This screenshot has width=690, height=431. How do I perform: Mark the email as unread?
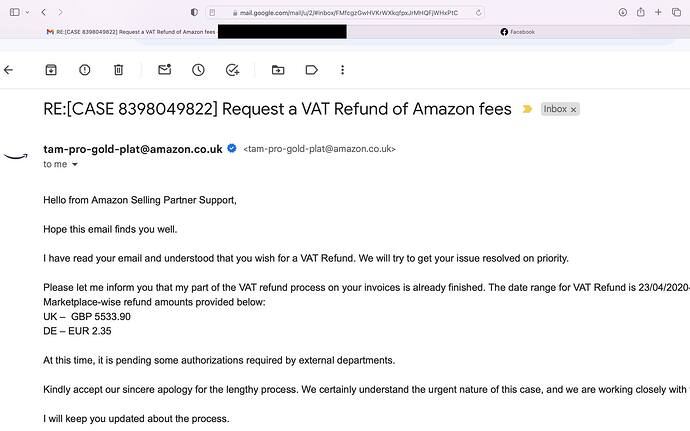click(x=165, y=70)
